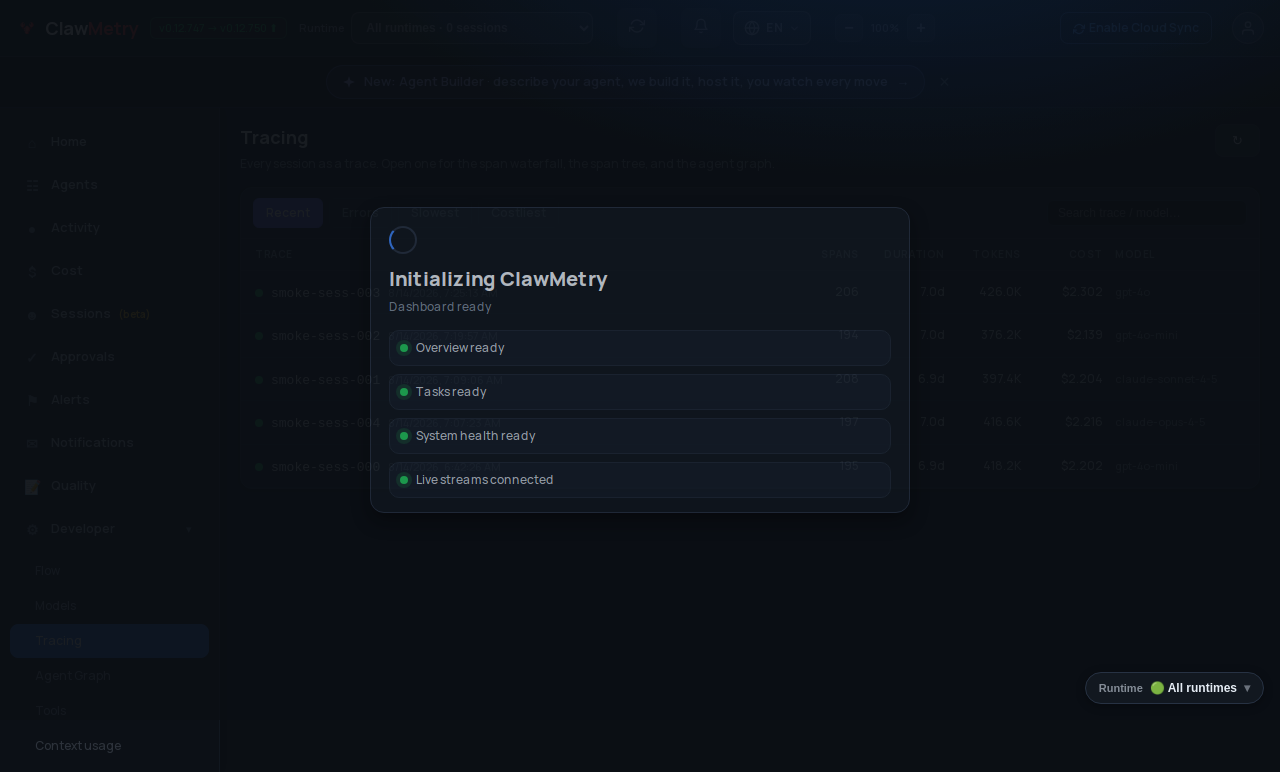The width and height of the screenshot is (1280, 772).
Task: Select Tracing in the sidebar
Action: (x=109, y=641)
